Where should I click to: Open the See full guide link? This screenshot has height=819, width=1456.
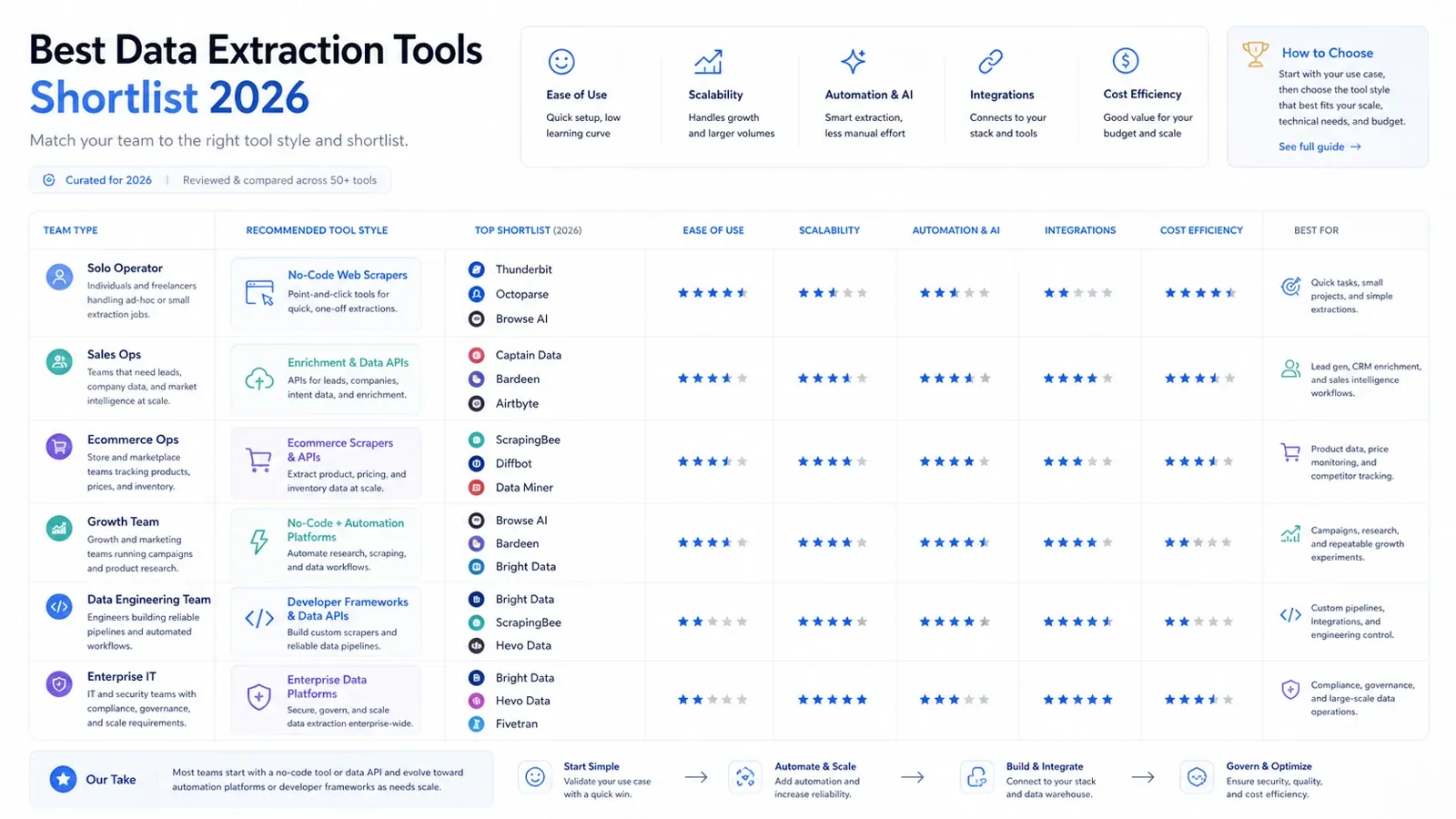click(x=1319, y=147)
